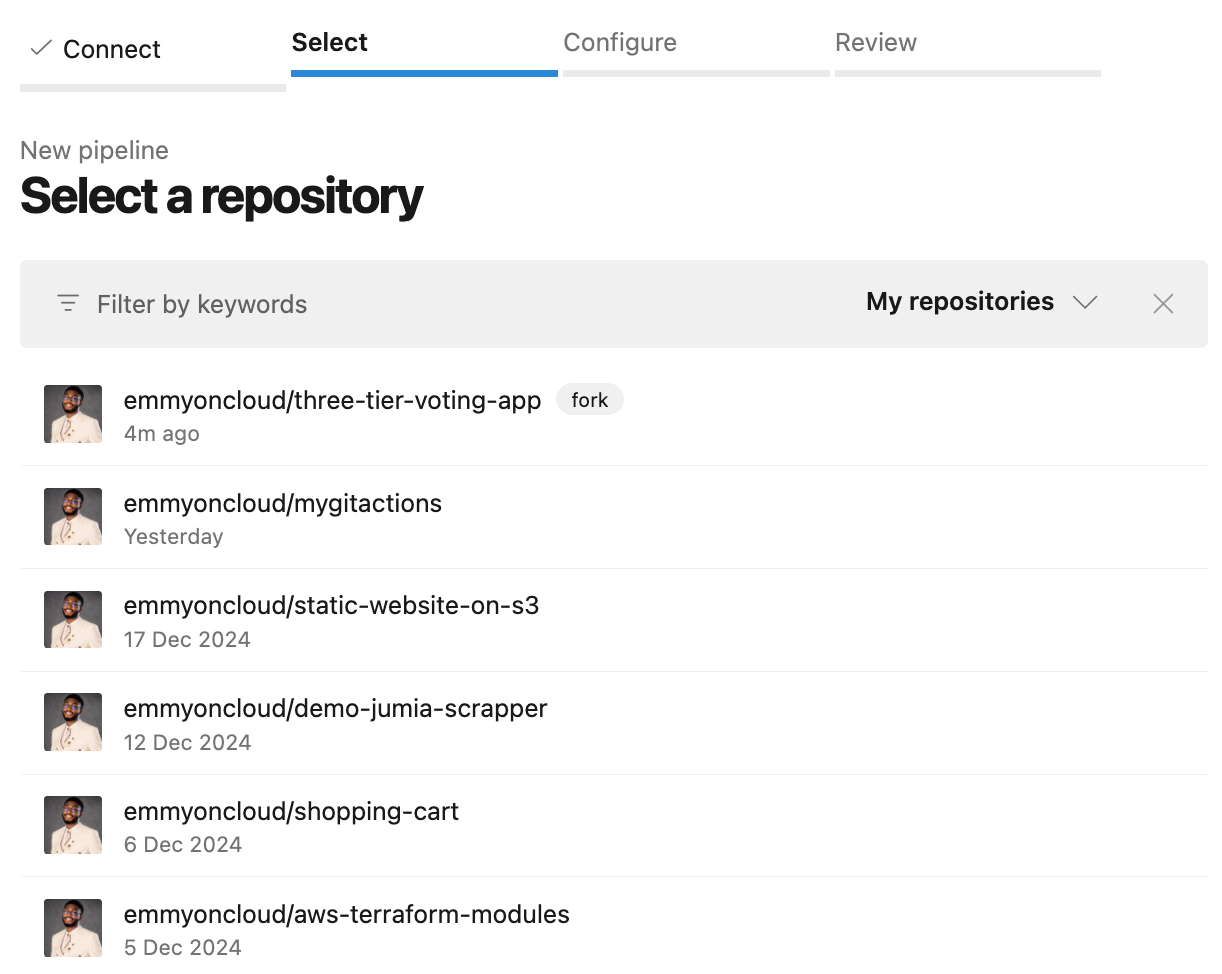Click the avatar beside demo-jumia-scrapper
Viewport: 1222px width, 974px height.
point(73,722)
